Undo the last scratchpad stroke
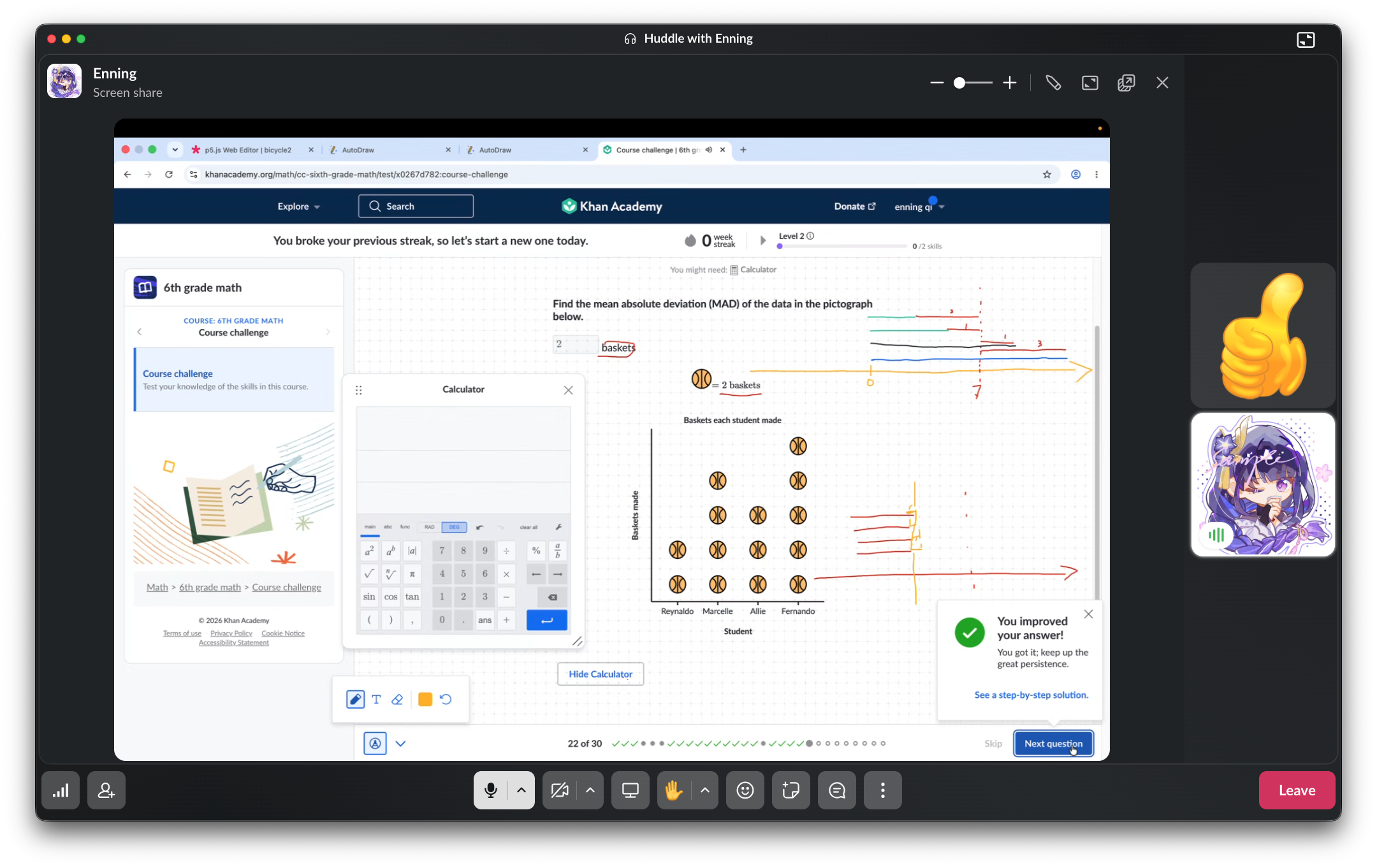Viewport: 1377px width, 868px height. (446, 700)
